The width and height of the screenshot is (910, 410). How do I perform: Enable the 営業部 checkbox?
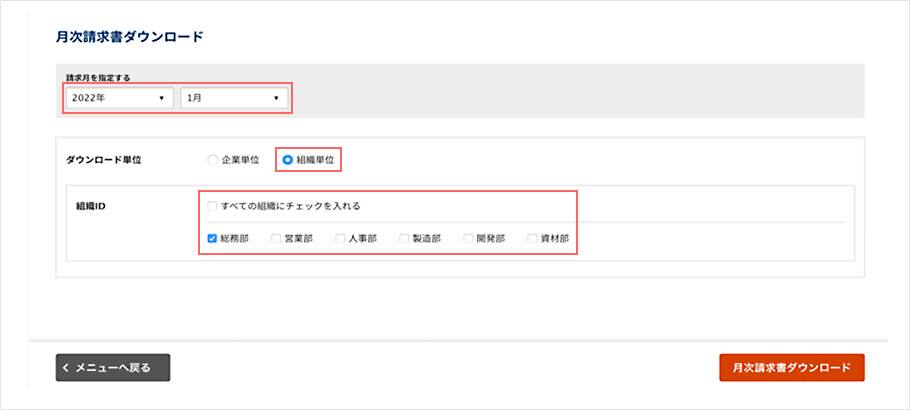click(x=276, y=239)
